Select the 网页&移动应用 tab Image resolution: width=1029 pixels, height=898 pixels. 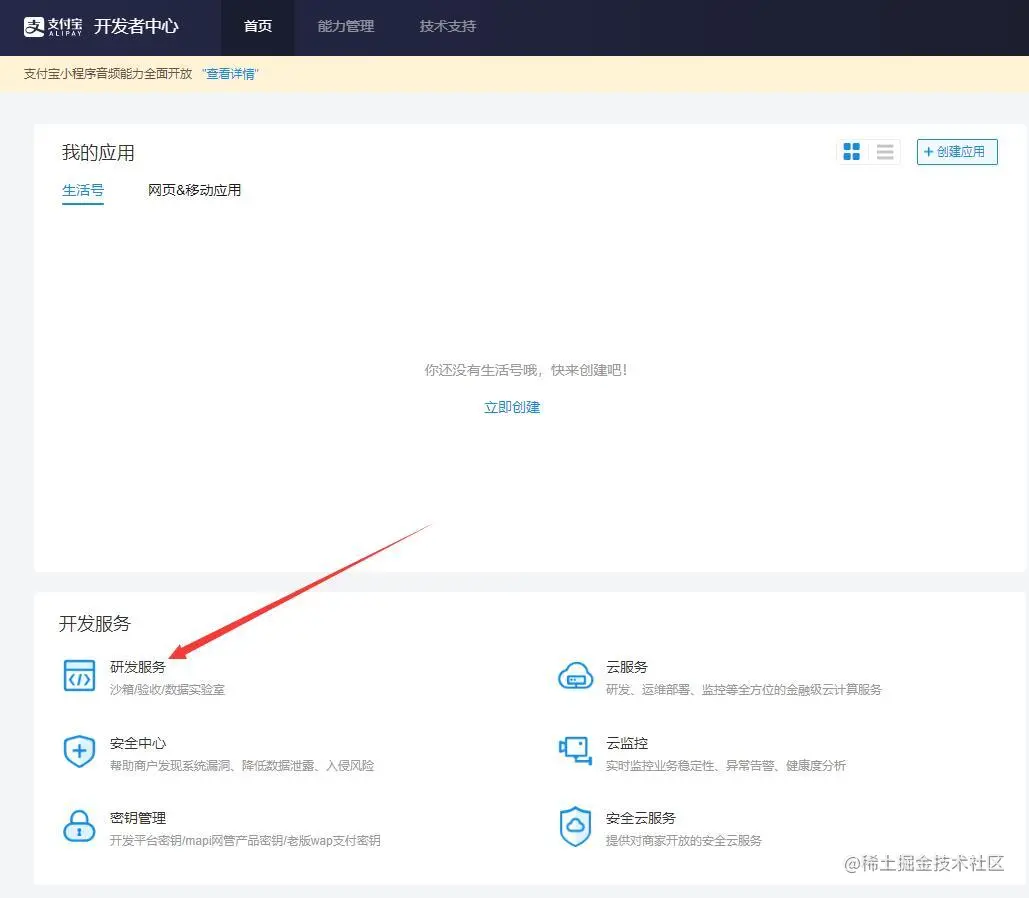[x=194, y=190]
